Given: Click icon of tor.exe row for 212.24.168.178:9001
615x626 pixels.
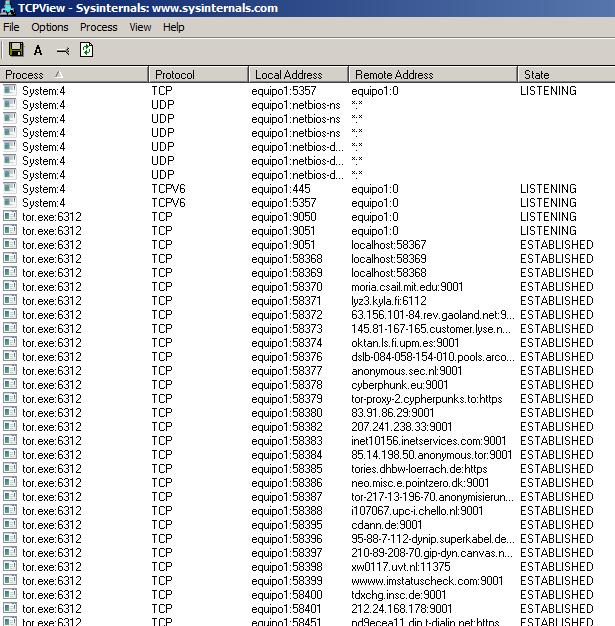Looking at the screenshot, I should click(x=10, y=608).
